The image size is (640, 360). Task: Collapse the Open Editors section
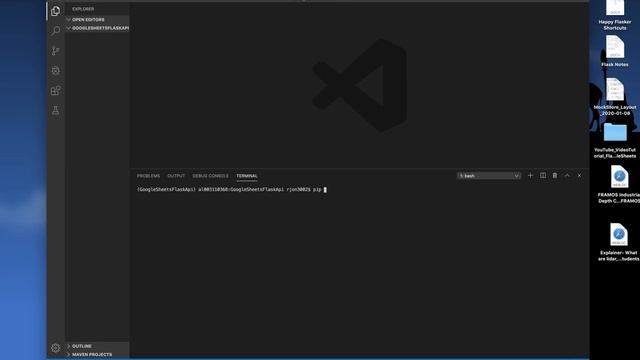(97, 20)
